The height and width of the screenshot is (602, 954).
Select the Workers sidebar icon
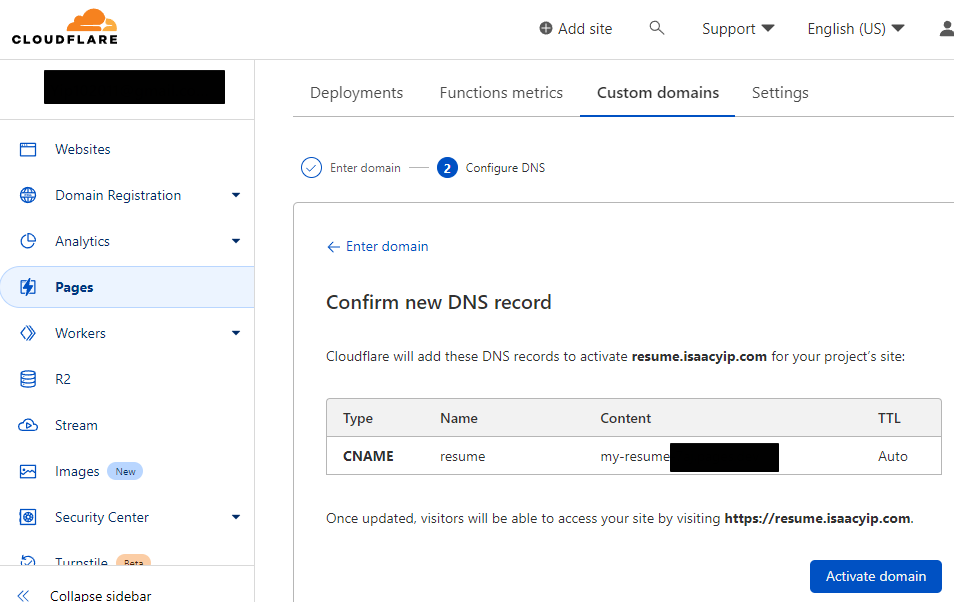(x=28, y=333)
